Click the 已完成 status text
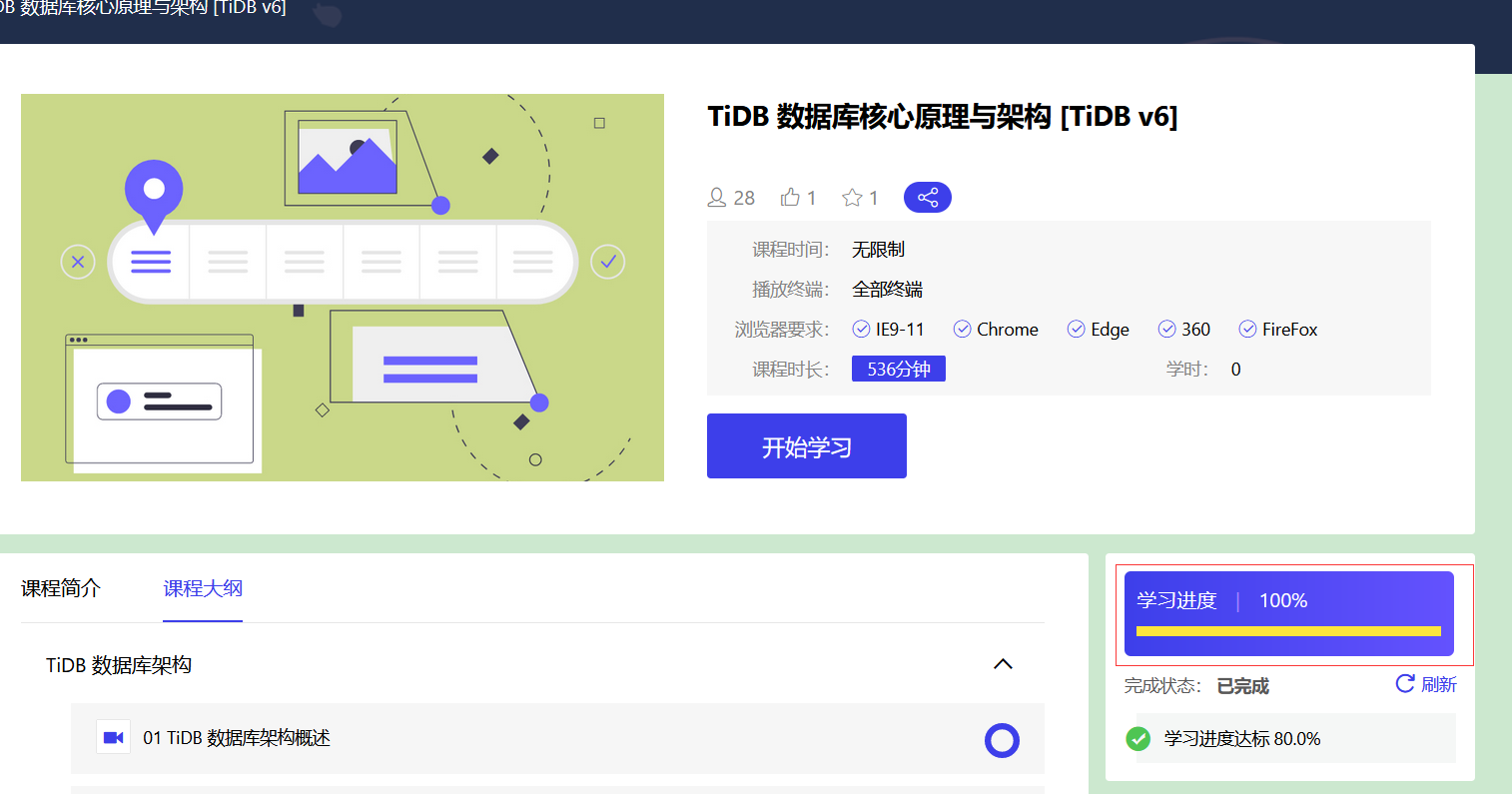 [1242, 686]
